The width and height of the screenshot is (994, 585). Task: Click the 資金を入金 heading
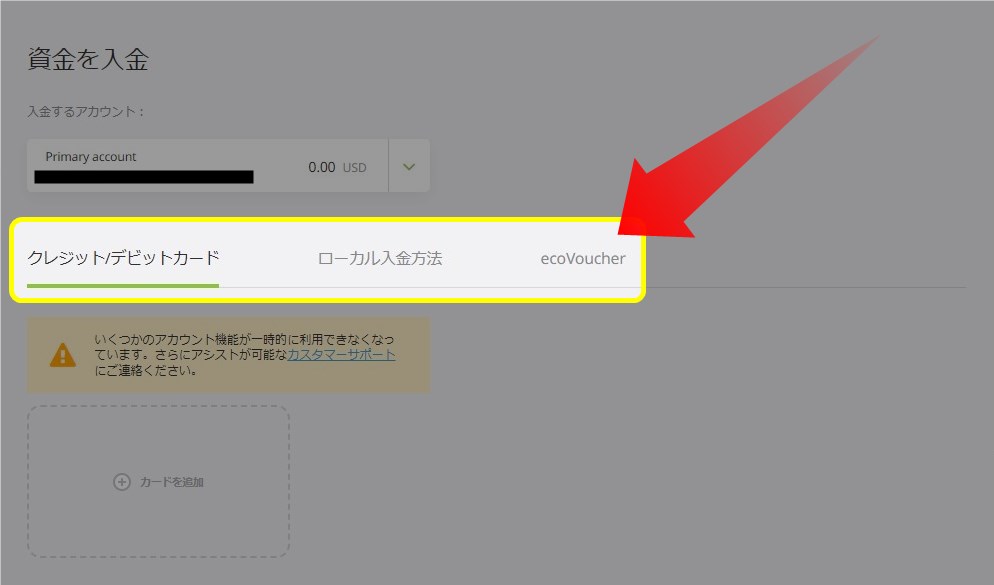(x=88, y=60)
